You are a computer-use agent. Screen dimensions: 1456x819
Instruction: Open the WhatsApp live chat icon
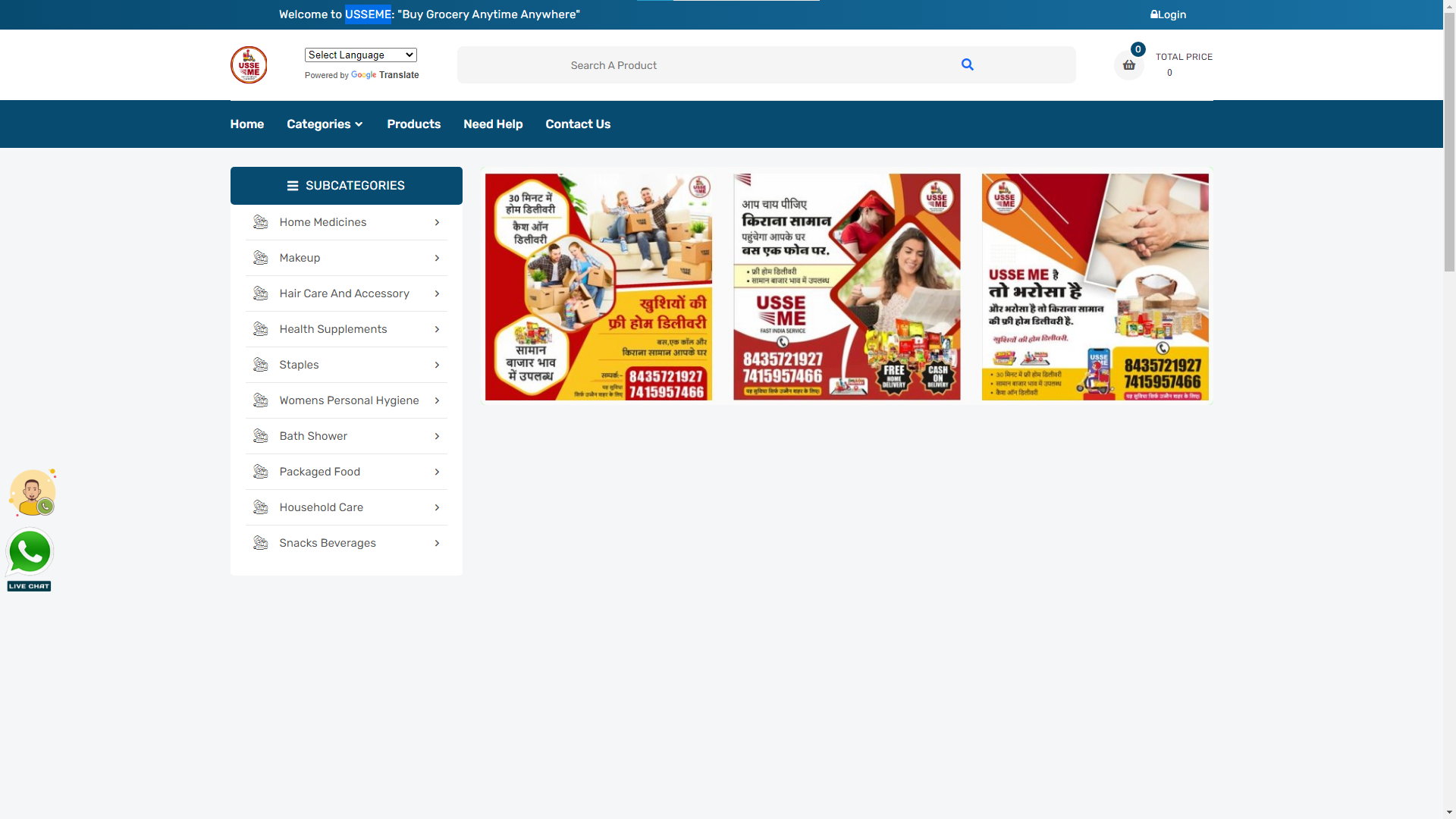point(29,560)
